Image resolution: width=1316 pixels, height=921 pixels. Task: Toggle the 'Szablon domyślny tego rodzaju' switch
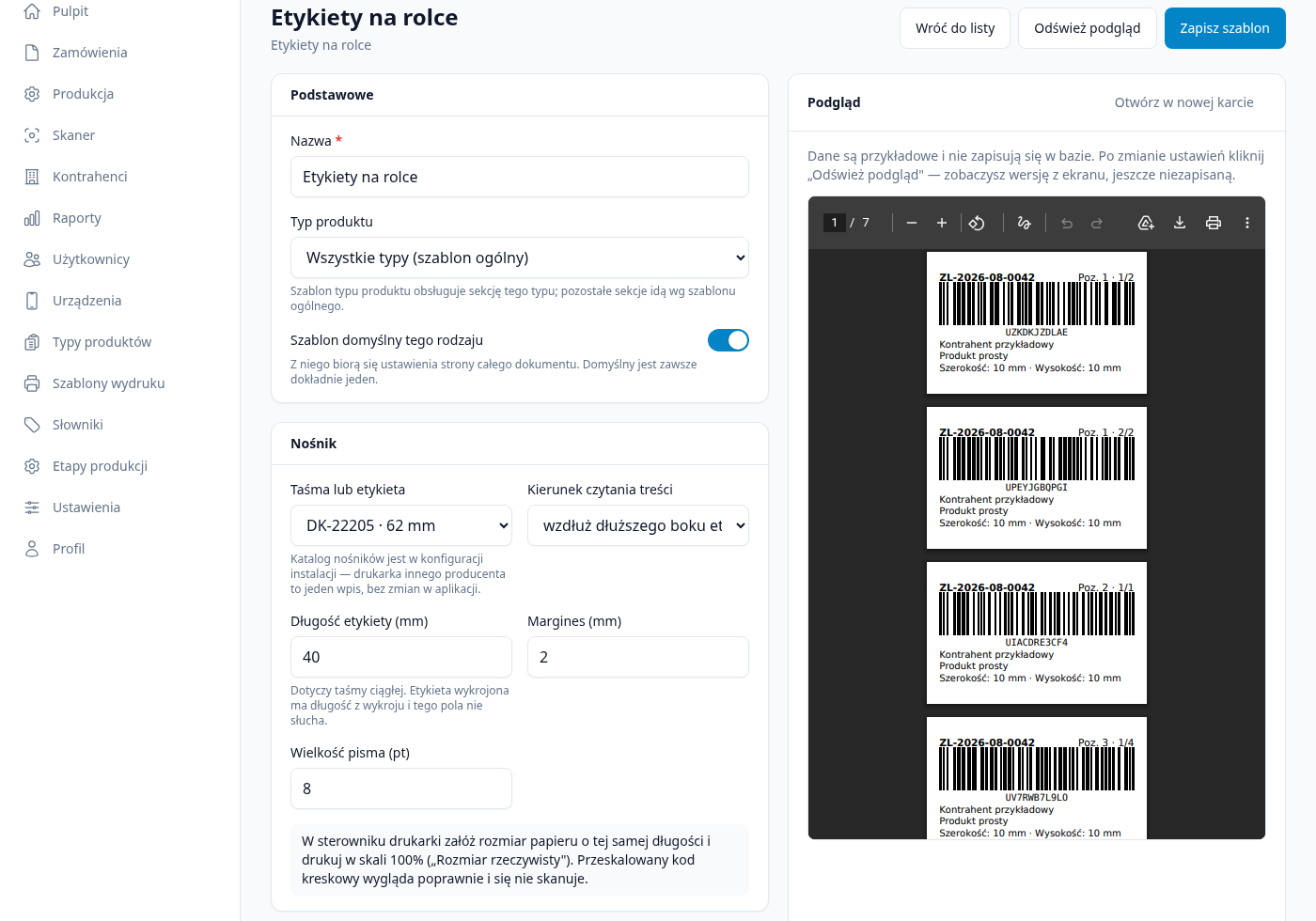coord(728,340)
